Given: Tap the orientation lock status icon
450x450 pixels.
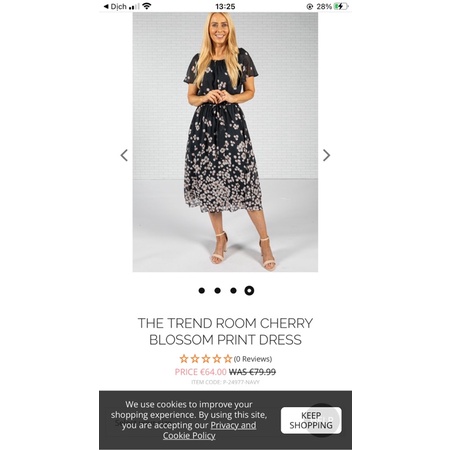Looking at the screenshot, I should (x=310, y=6).
